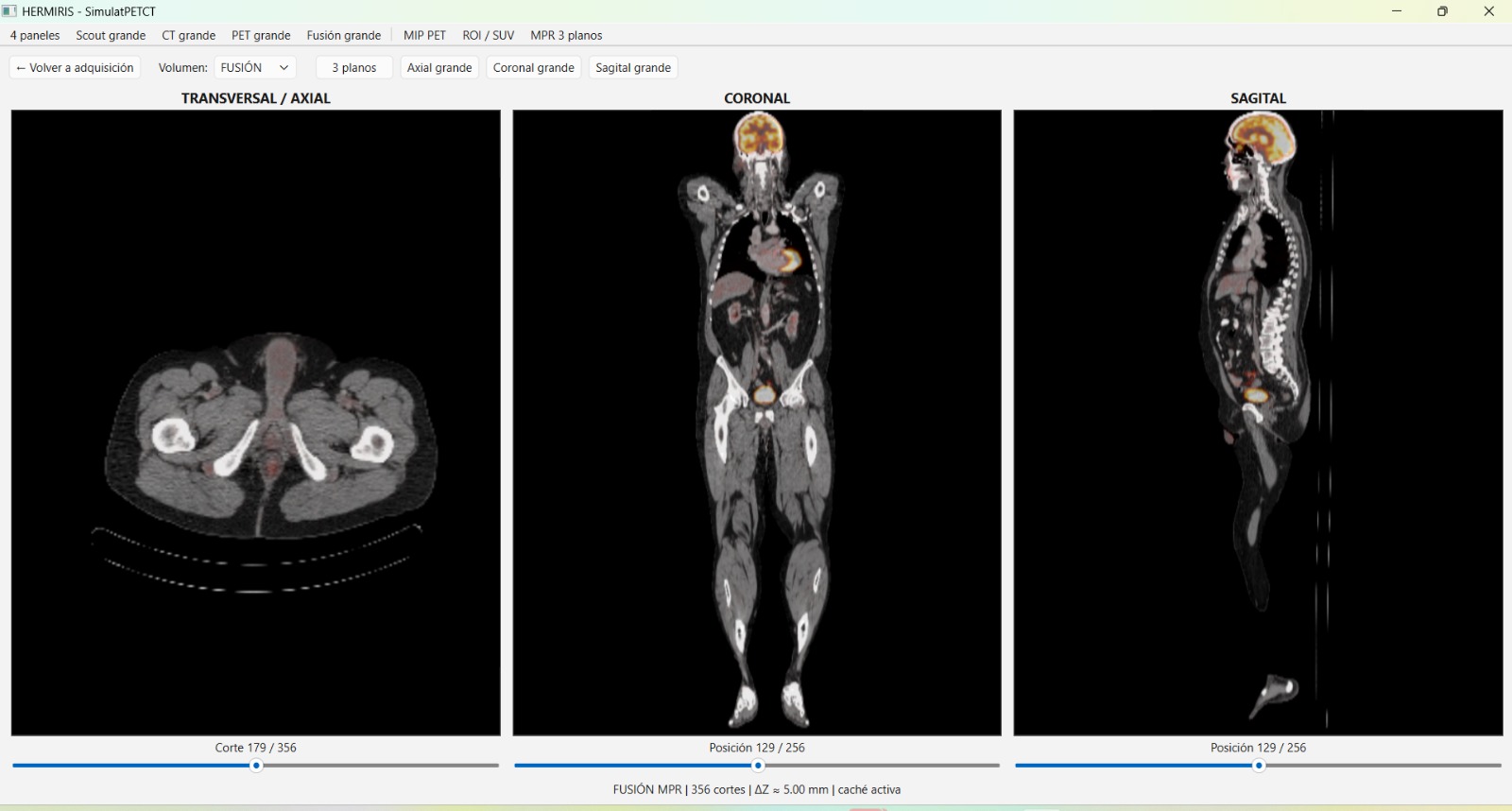
Task: Click the coronal position slider handle
Action: [x=758, y=766]
